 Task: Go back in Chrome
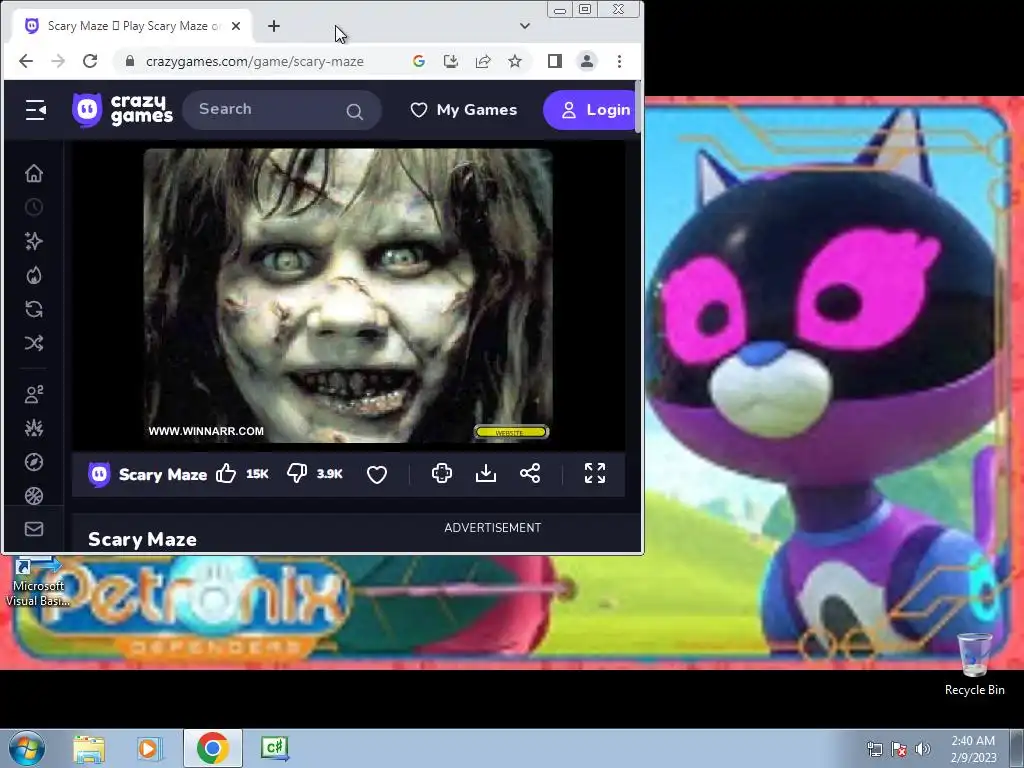pos(26,61)
